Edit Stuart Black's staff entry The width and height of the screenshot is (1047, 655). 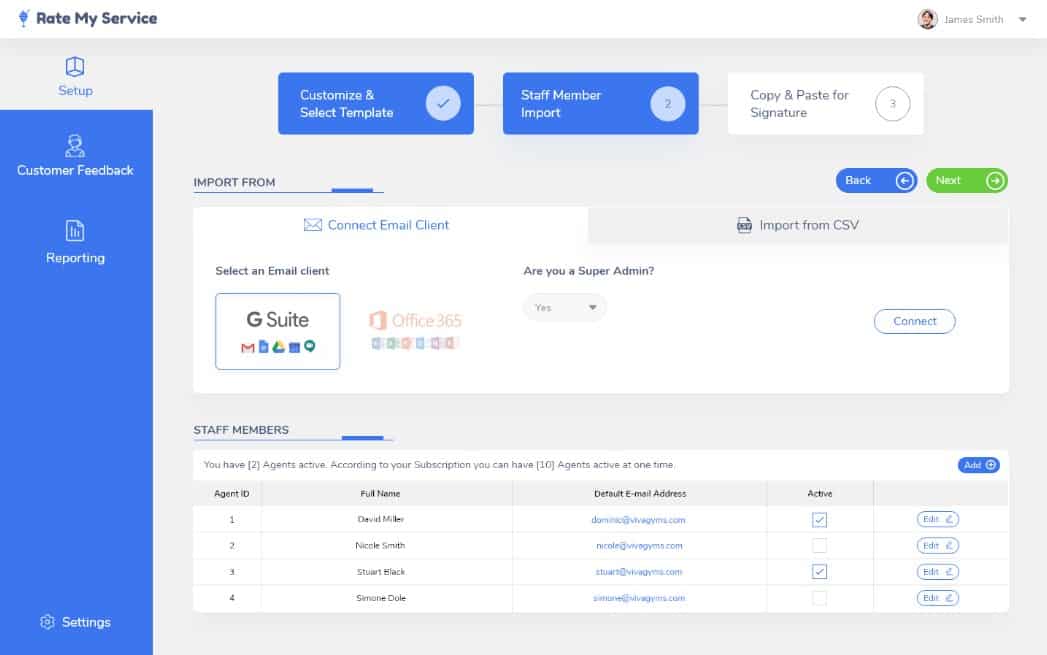click(x=937, y=572)
